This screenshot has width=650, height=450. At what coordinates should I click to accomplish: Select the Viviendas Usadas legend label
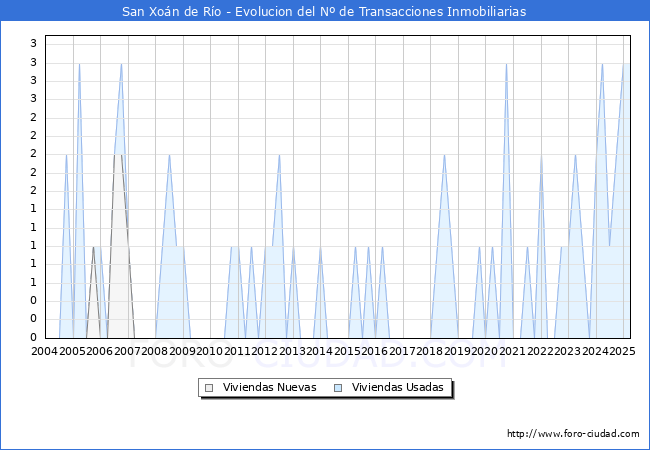click(398, 387)
